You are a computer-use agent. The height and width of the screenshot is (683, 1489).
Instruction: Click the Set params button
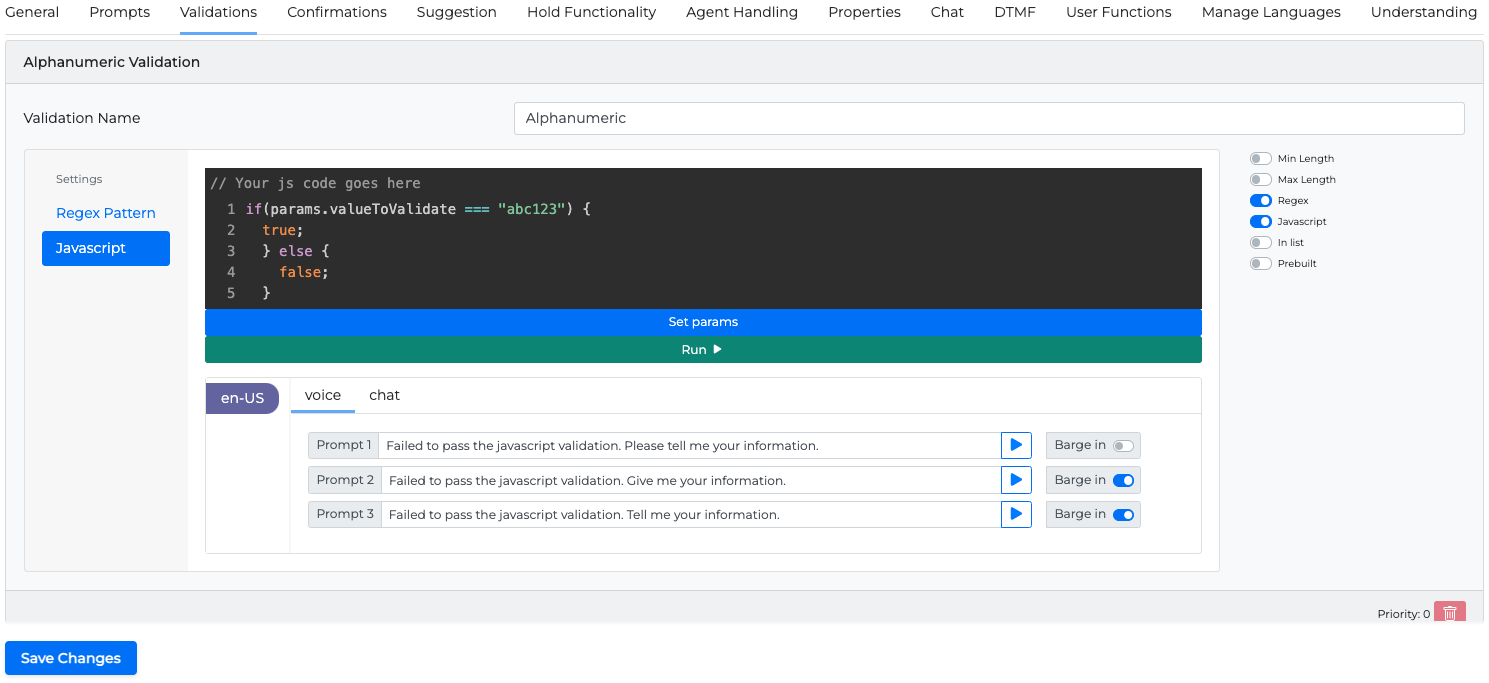[703, 322]
